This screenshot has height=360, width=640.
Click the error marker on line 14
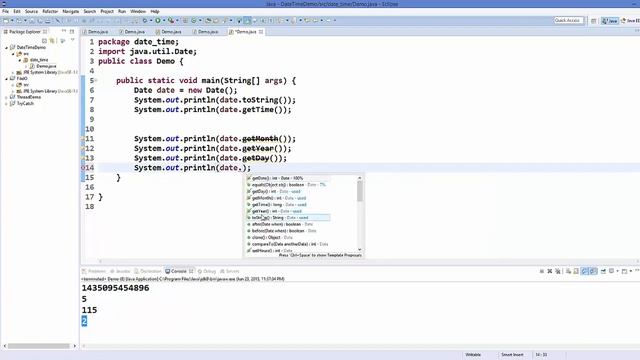(x=83, y=168)
